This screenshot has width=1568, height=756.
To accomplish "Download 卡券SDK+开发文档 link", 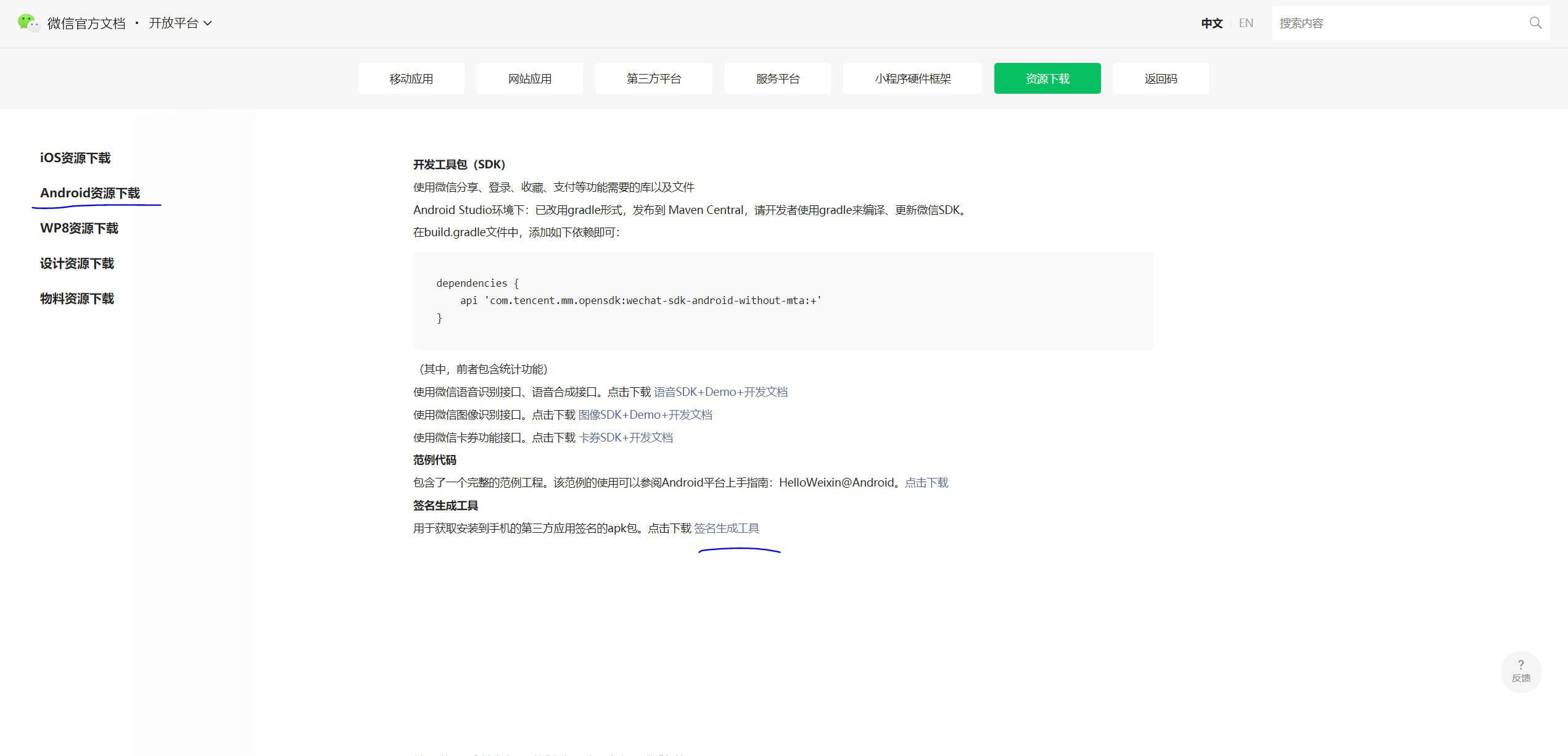I will (625, 437).
